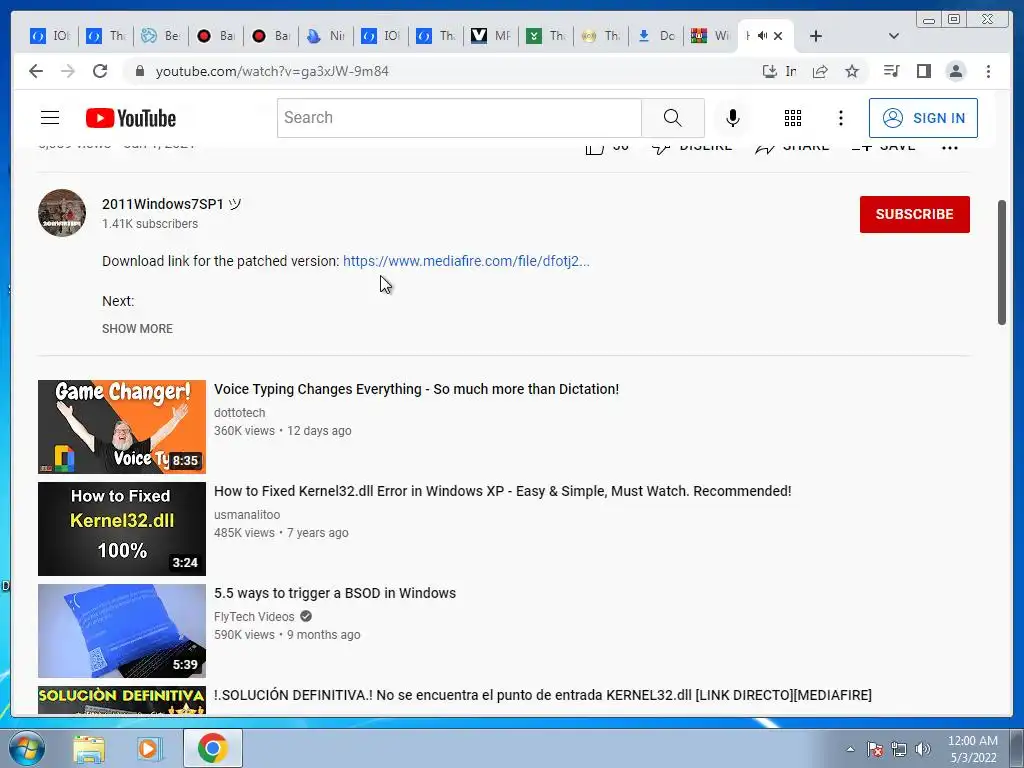The image size is (1024, 768).
Task: Open the Chrome profile avatar icon
Action: tap(956, 71)
